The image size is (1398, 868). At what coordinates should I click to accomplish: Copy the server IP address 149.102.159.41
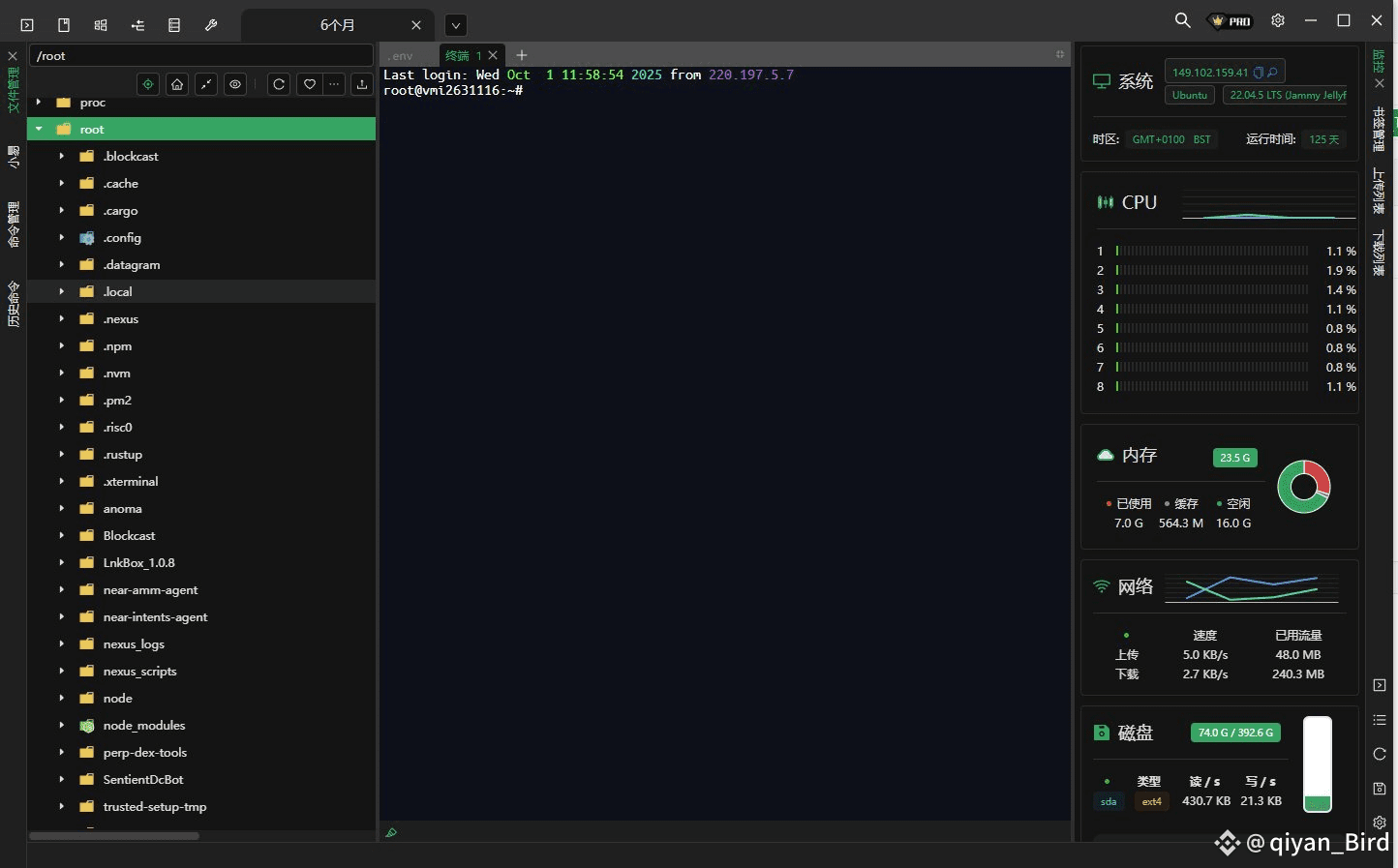[x=1259, y=73]
